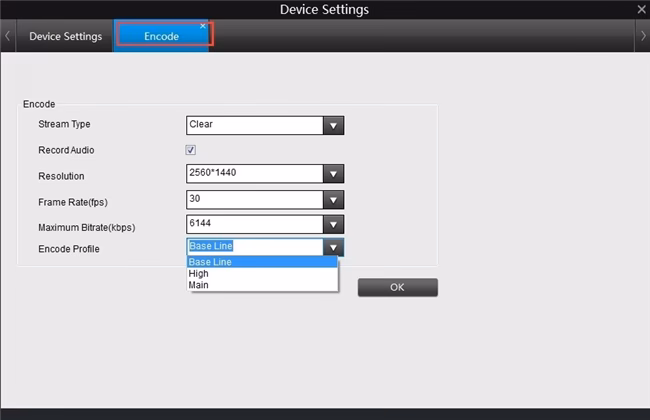
Task: Choose High from the Encode Profile list
Action: click(199, 273)
